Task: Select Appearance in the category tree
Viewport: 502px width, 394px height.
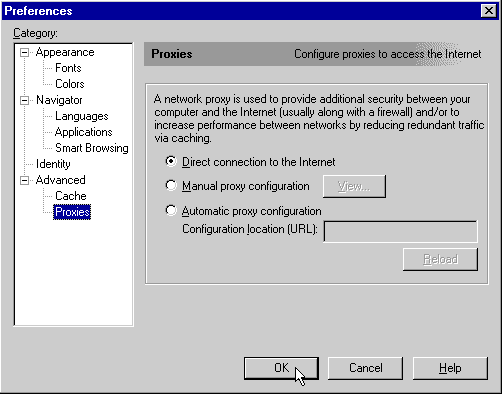Action: click(65, 52)
